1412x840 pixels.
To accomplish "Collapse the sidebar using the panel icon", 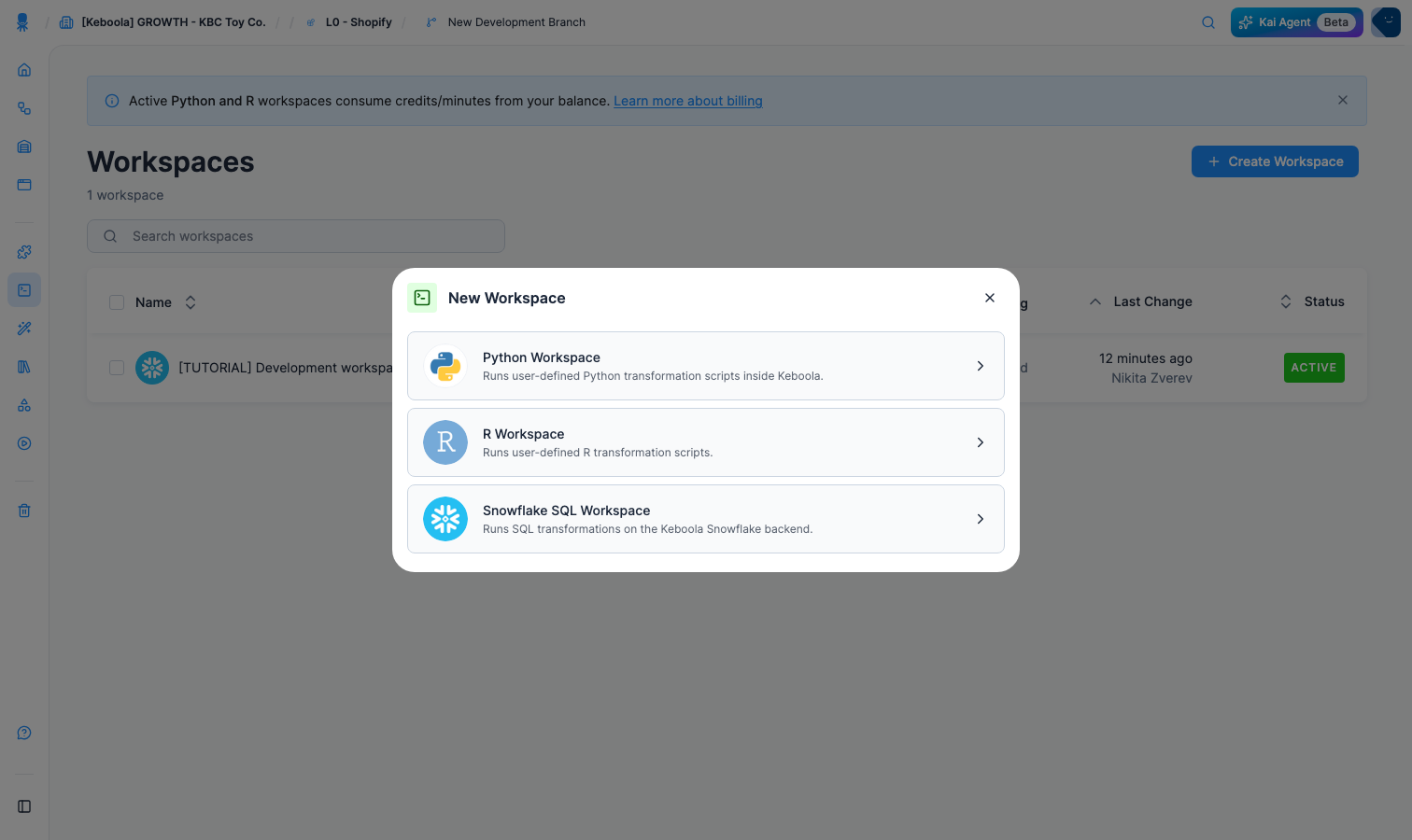I will click(x=24, y=806).
